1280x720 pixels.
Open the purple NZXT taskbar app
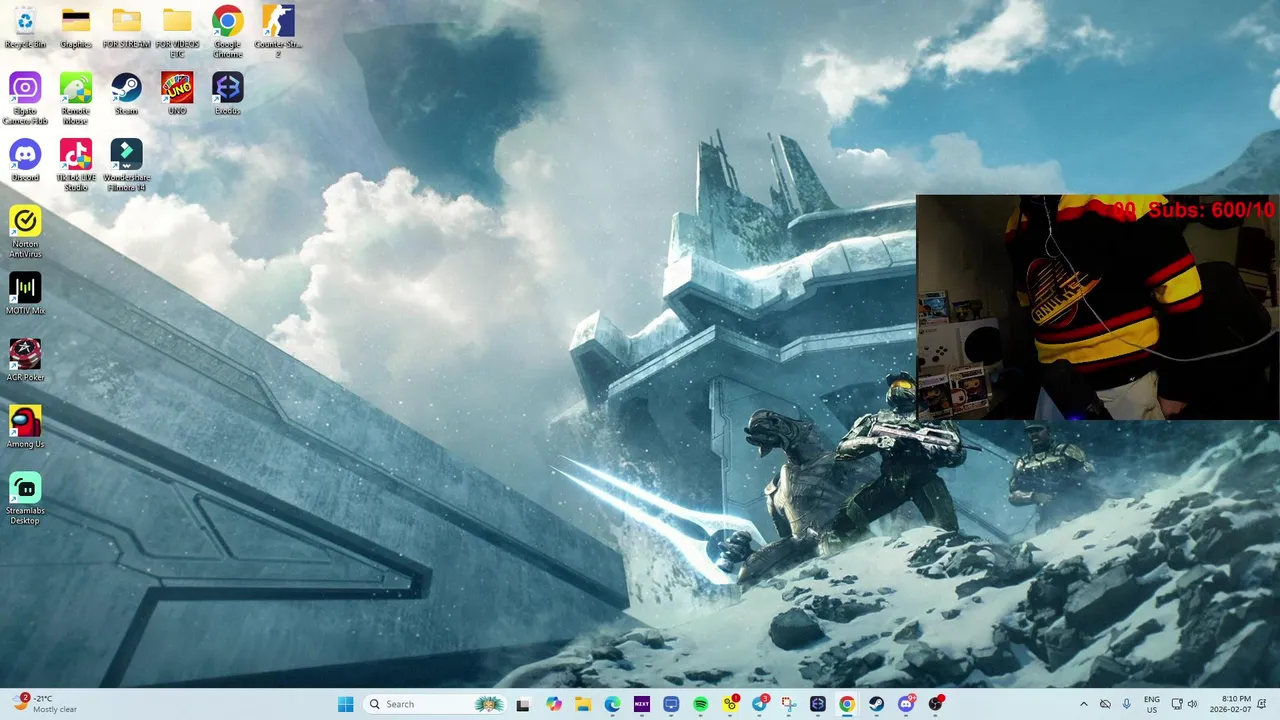pos(642,704)
